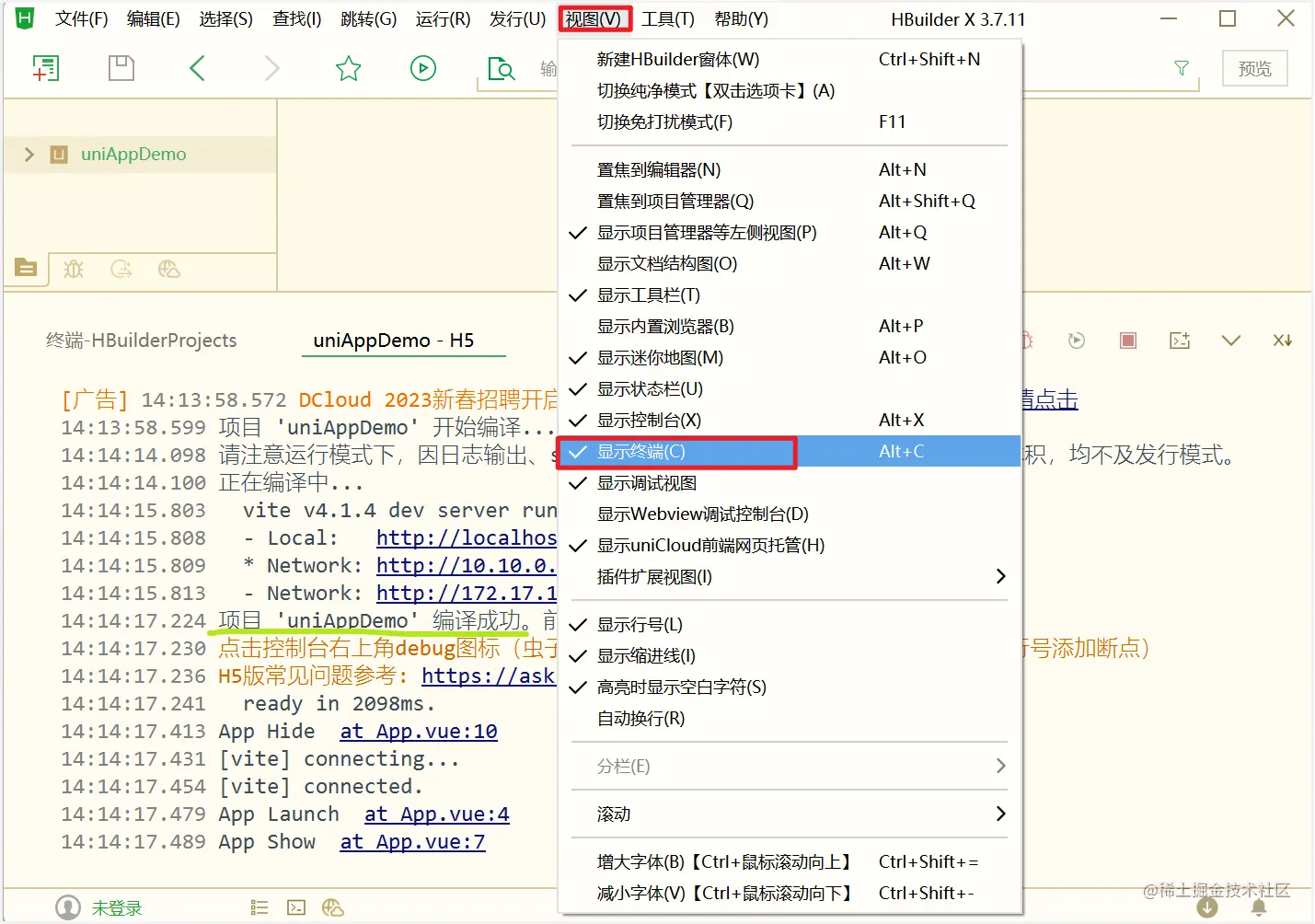Click the console close X icon
The height and width of the screenshot is (924, 1315).
coord(1283,341)
